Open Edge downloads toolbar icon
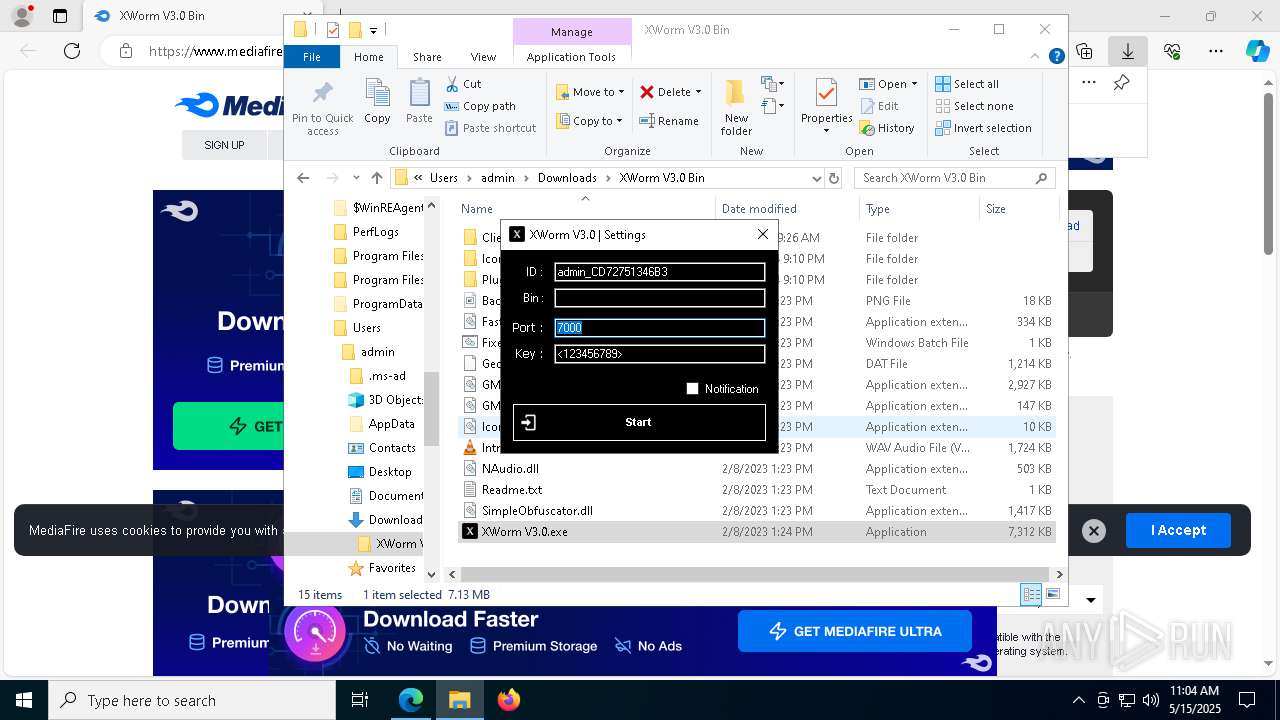 pyautogui.click(x=1128, y=51)
